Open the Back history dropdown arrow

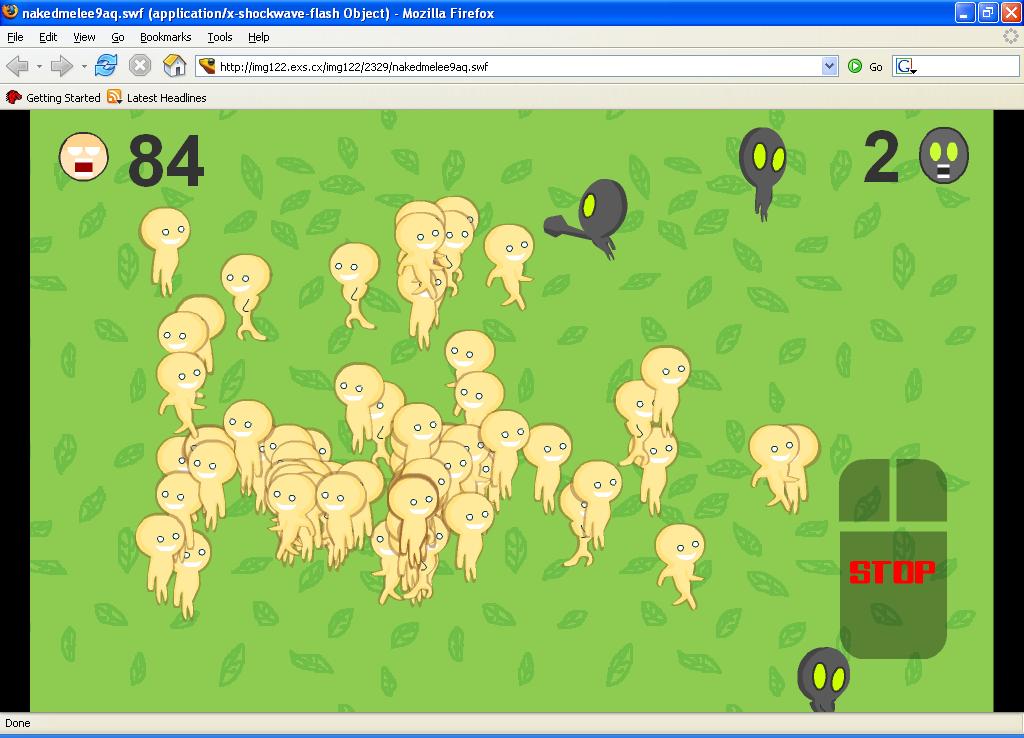pyautogui.click(x=39, y=67)
